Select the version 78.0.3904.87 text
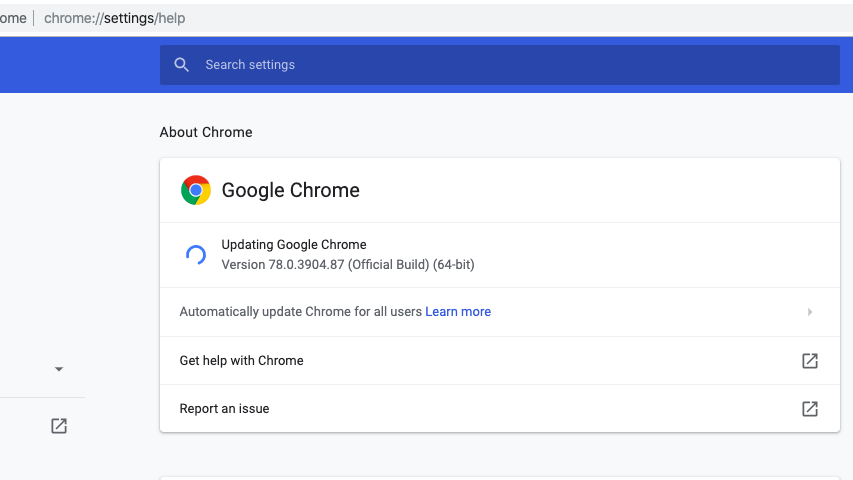The height and width of the screenshot is (480, 853). pyautogui.click(x=348, y=264)
